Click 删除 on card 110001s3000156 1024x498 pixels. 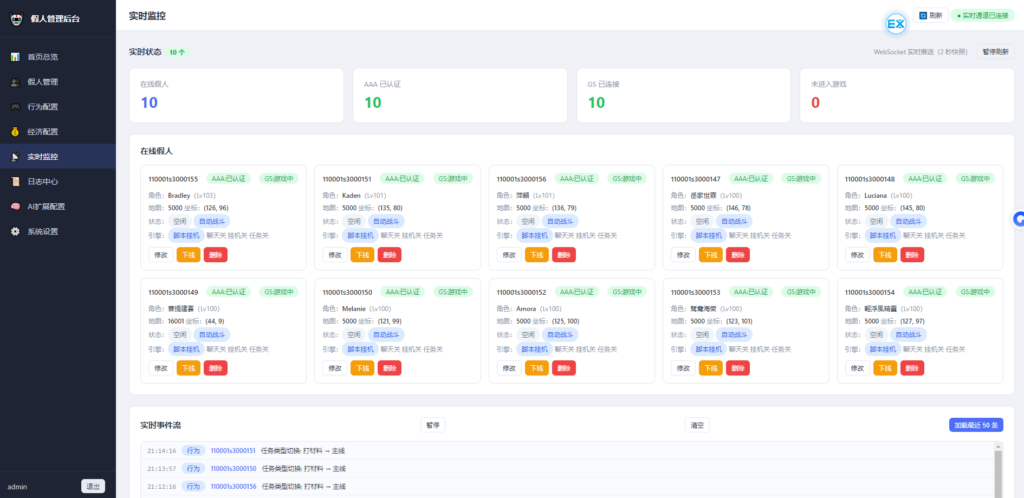click(x=564, y=255)
